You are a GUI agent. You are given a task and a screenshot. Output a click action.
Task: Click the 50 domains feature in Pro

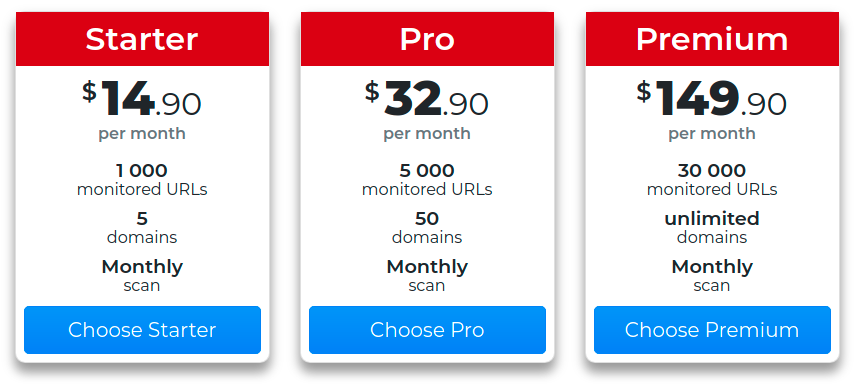pos(427,228)
